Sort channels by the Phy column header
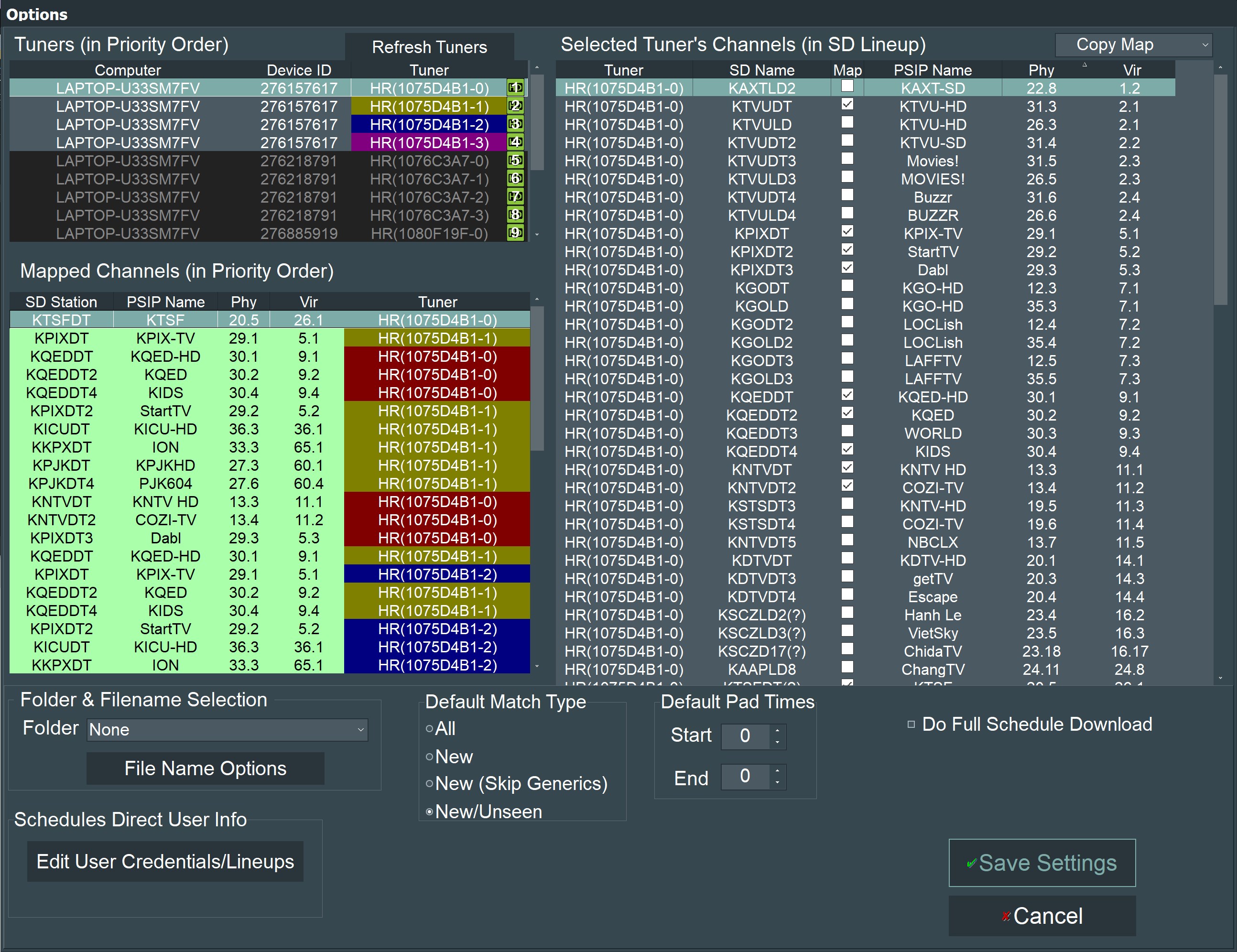This screenshot has height=952, width=1237. (x=1041, y=70)
